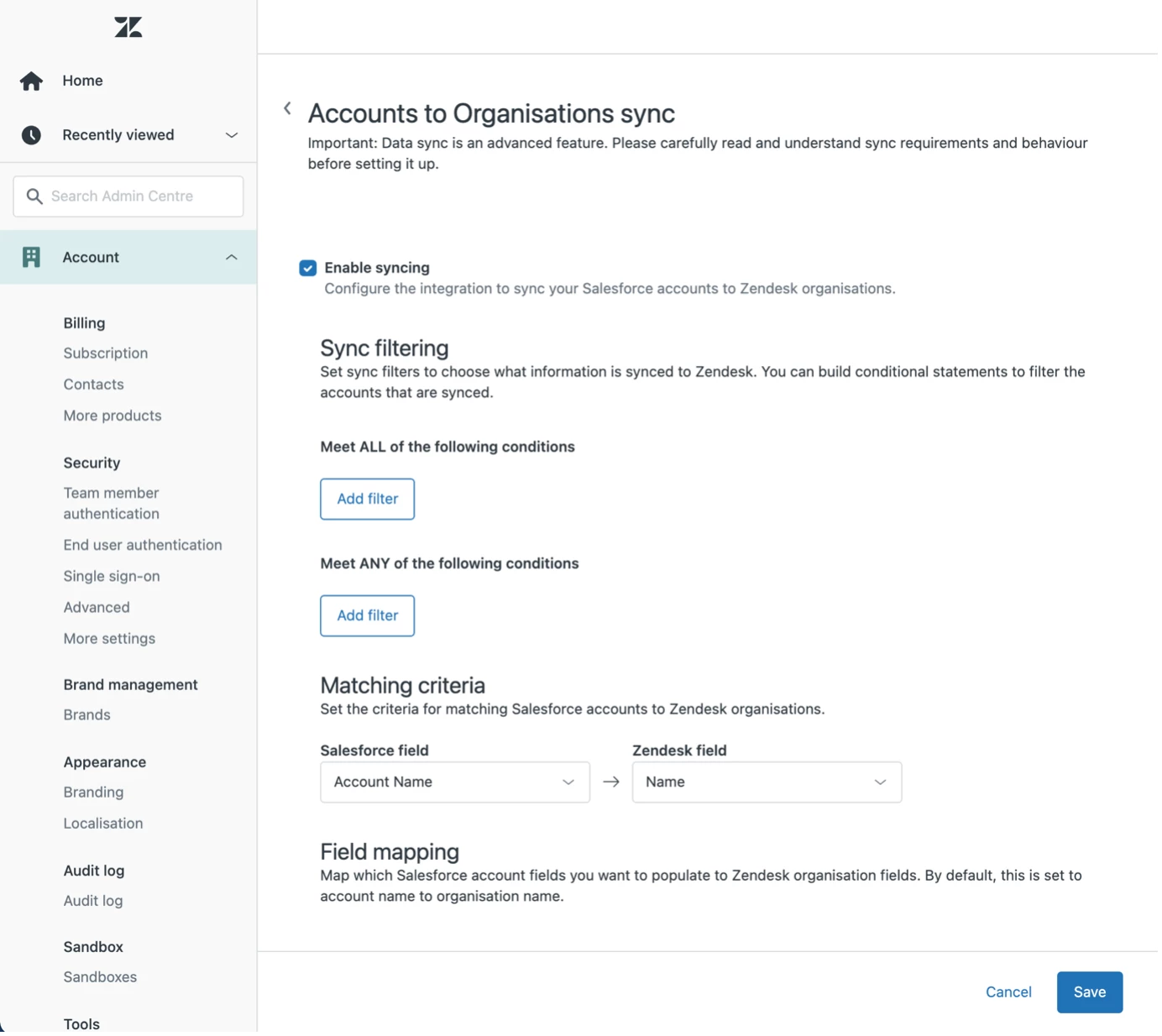Open Single sign-on settings
Image resolution: width=1162 pixels, height=1036 pixels.
pos(112,576)
